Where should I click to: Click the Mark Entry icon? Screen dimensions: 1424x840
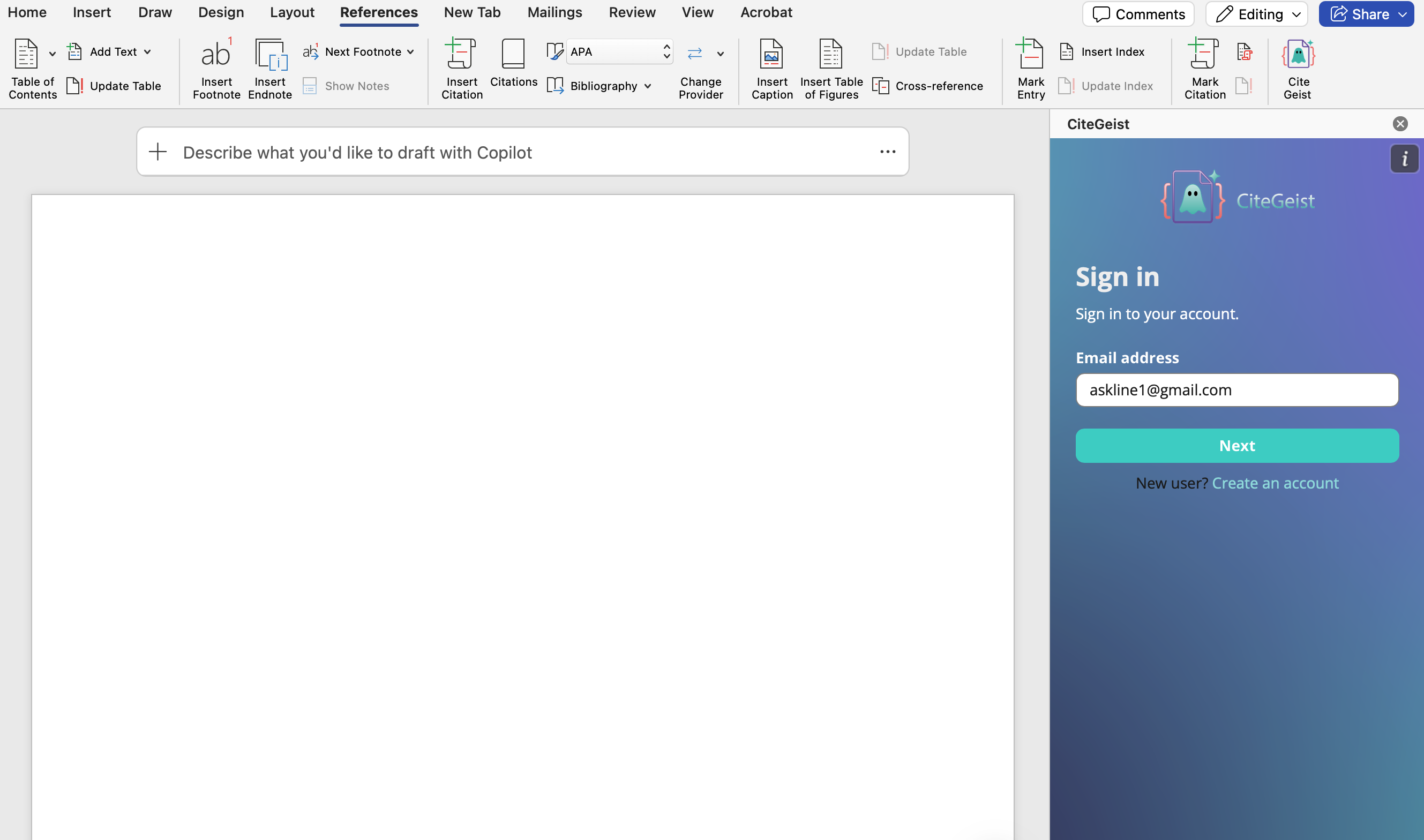click(1030, 54)
